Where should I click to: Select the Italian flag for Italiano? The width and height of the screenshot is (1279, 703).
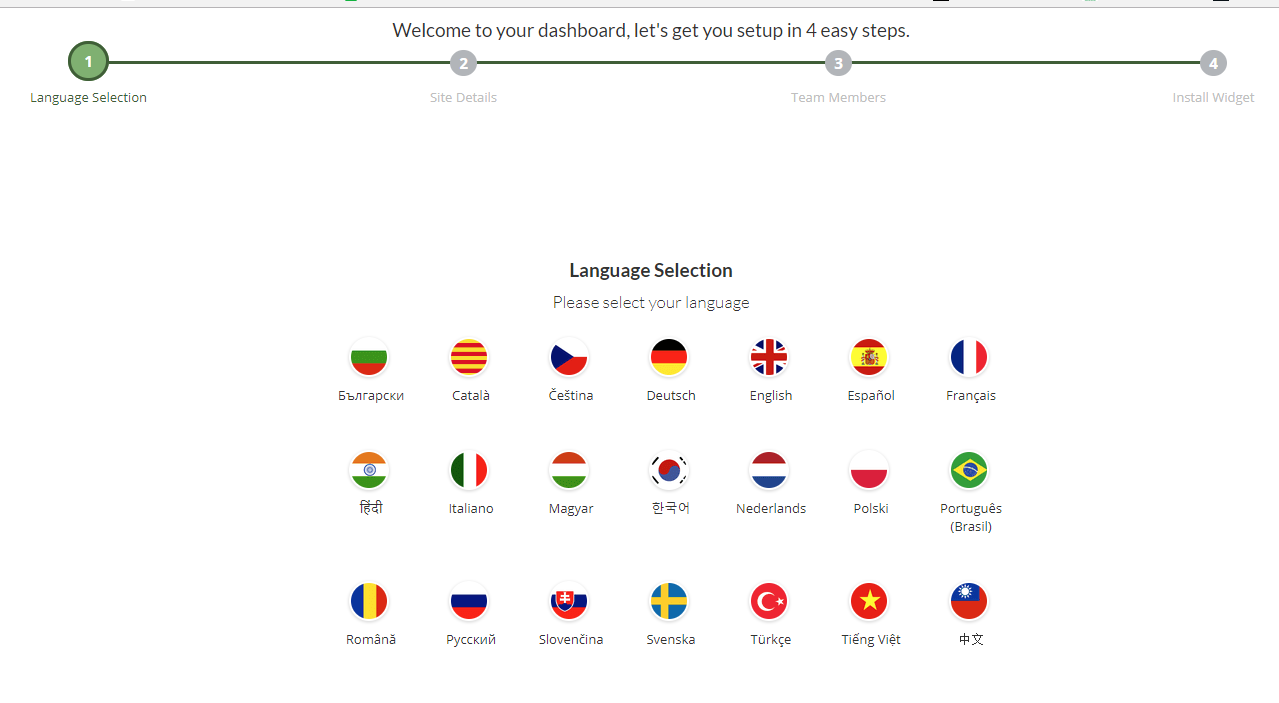point(469,470)
